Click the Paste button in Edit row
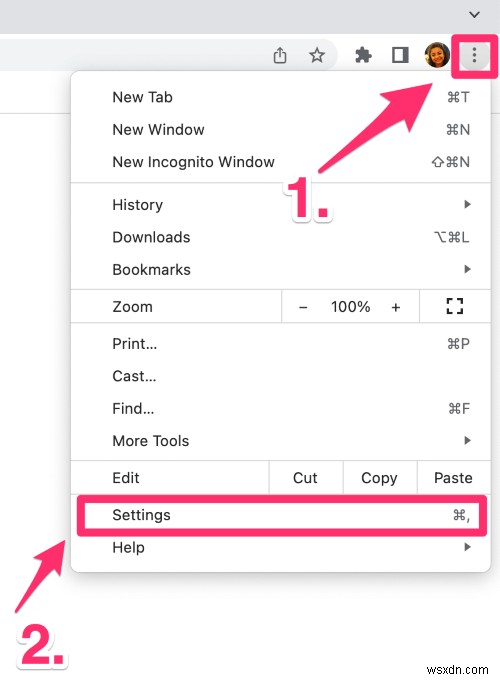 coord(453,477)
